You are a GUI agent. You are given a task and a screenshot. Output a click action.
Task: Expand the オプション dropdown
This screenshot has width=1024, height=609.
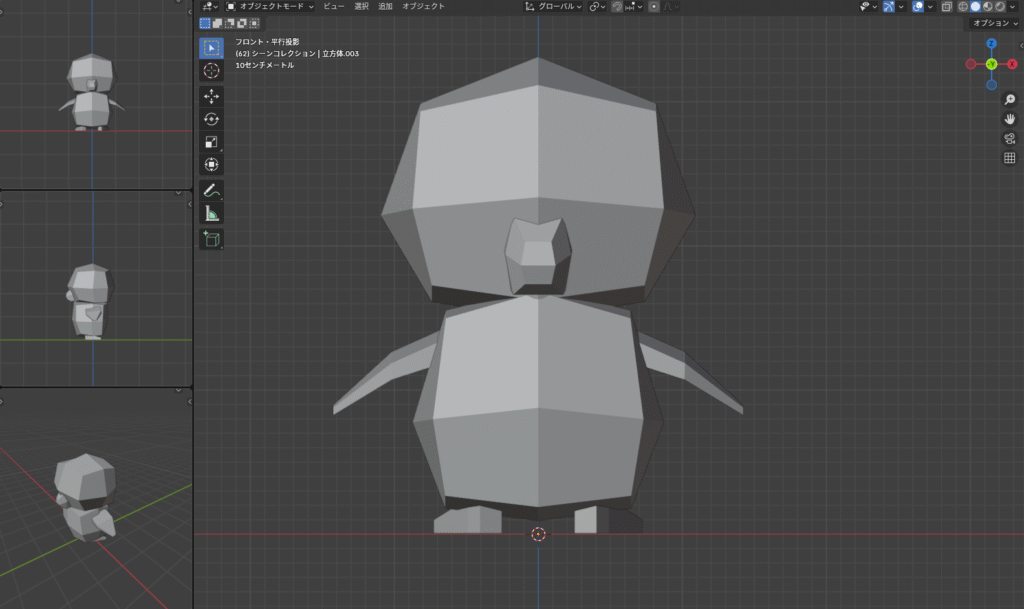click(x=994, y=23)
